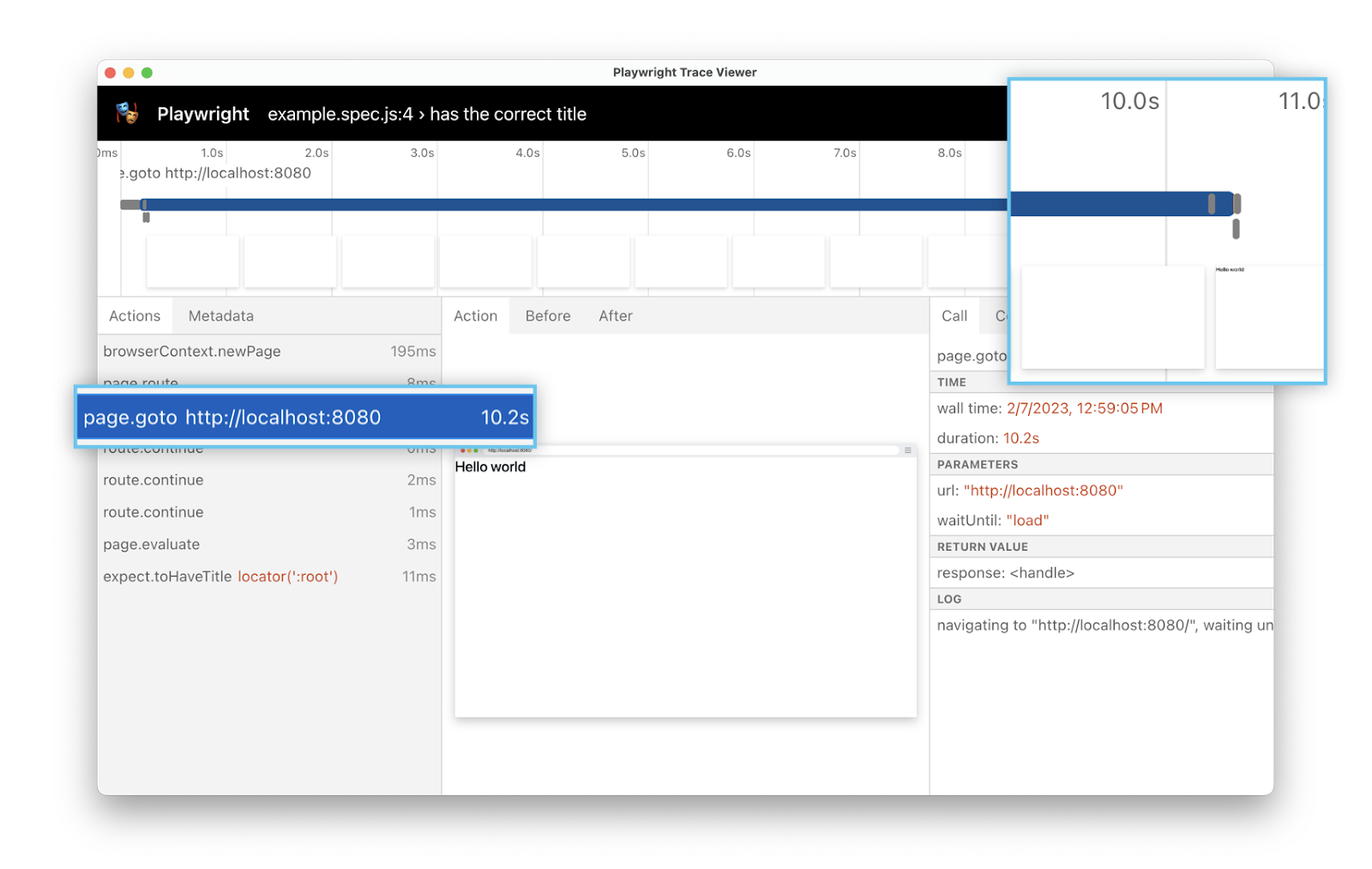Open the Call details tab
The width and height of the screenshot is (1372, 869).
(954, 316)
